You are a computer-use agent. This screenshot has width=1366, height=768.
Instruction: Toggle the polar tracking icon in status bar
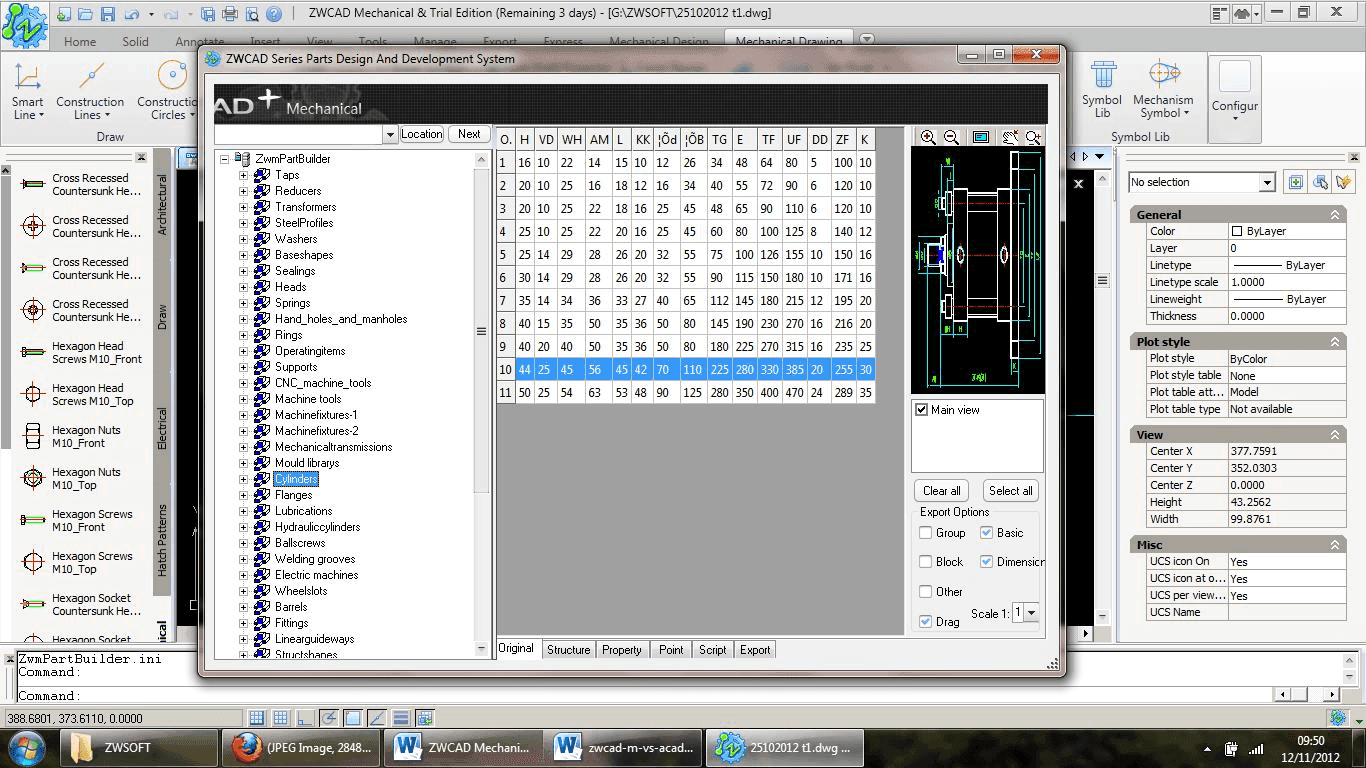pos(329,718)
